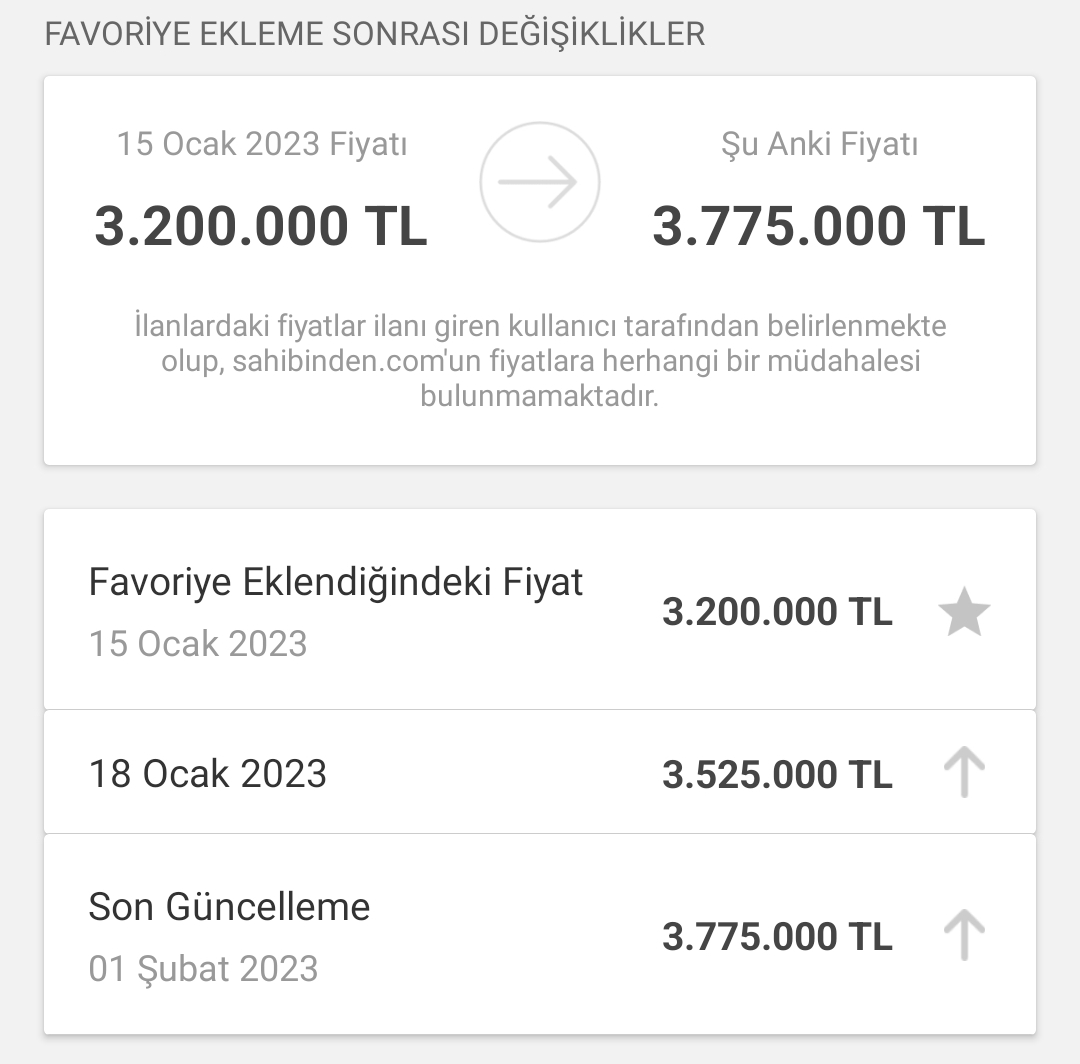Click the 15 Ocak 2023 date under favorites row

(198, 644)
